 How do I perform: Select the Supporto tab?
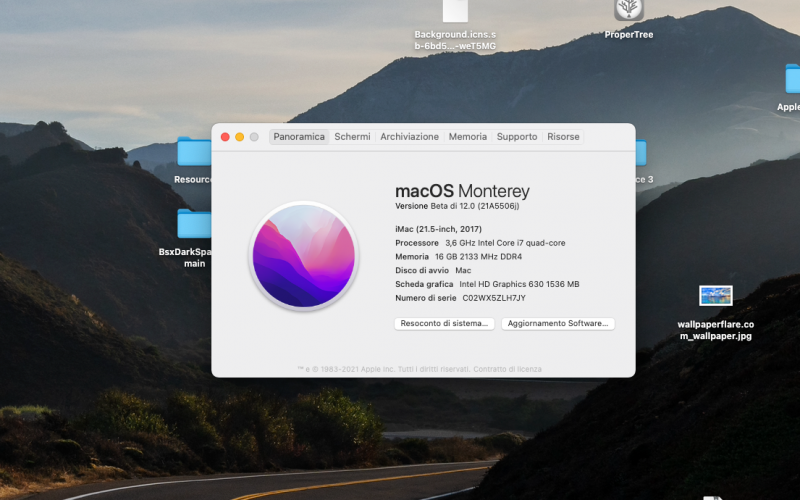click(517, 137)
